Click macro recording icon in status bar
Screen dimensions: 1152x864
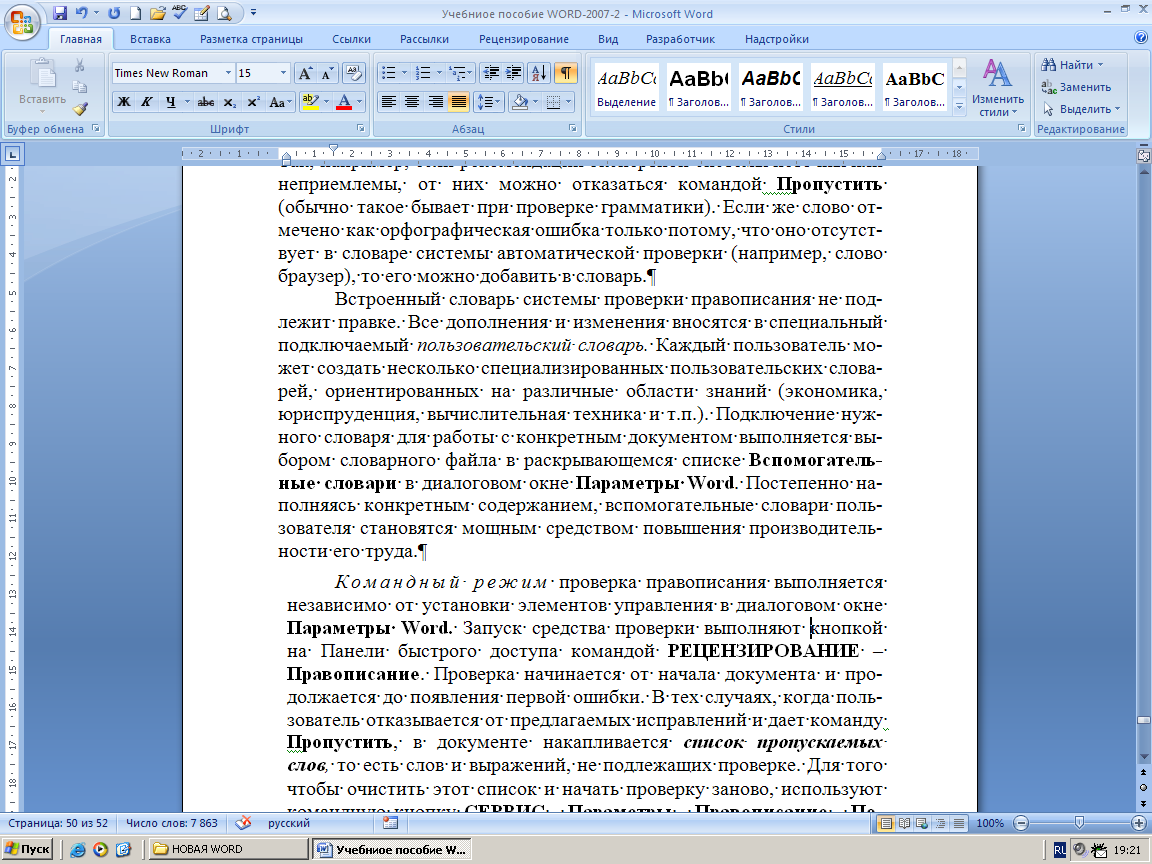click(390, 823)
